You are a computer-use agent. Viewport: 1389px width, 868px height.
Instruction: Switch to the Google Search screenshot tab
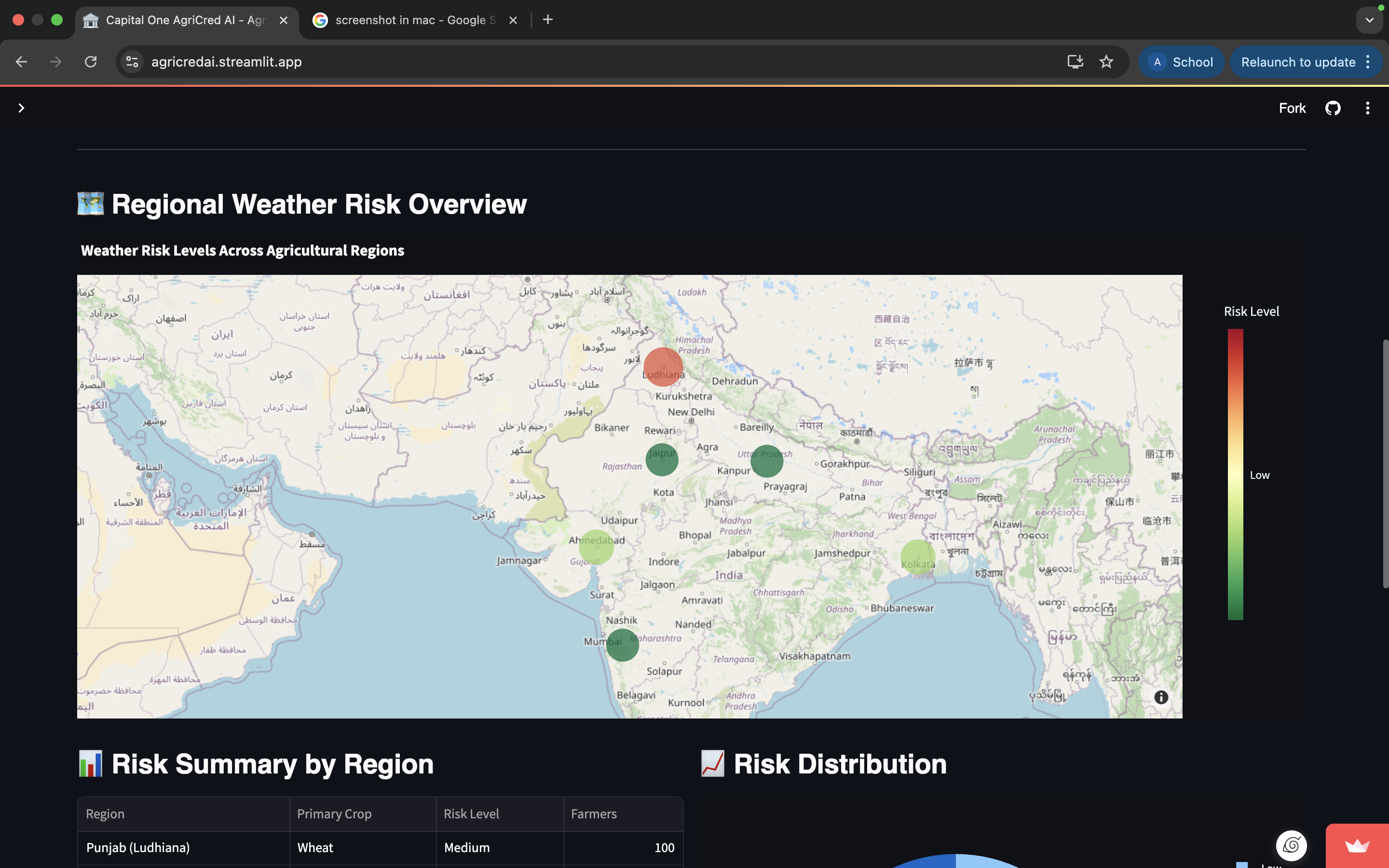pyautogui.click(x=414, y=20)
